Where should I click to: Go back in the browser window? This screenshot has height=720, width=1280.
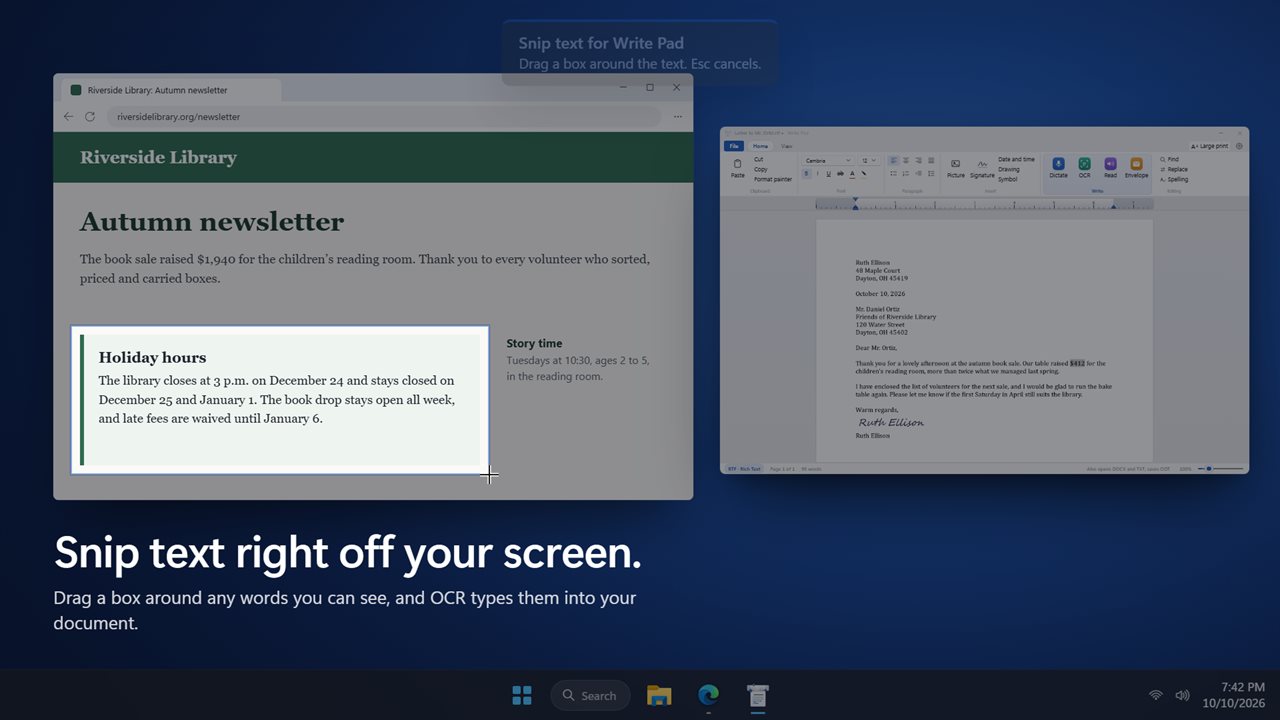coord(68,117)
